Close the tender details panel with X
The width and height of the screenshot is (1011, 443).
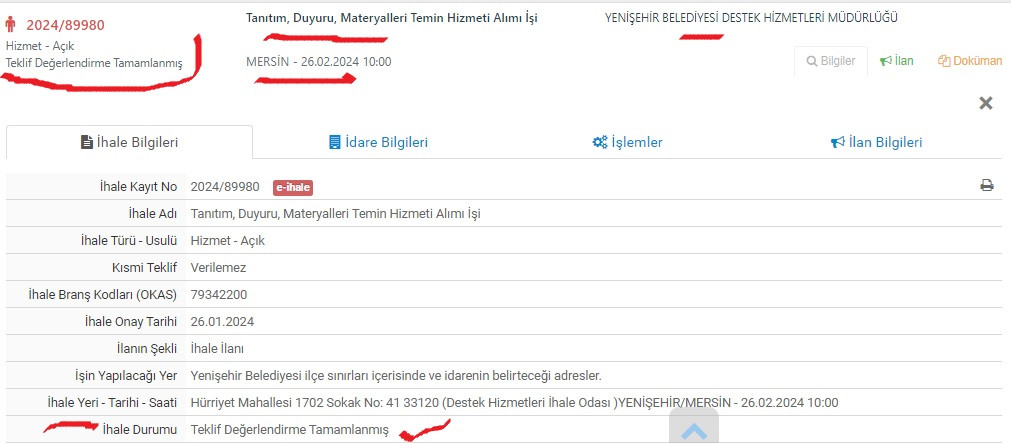986,103
